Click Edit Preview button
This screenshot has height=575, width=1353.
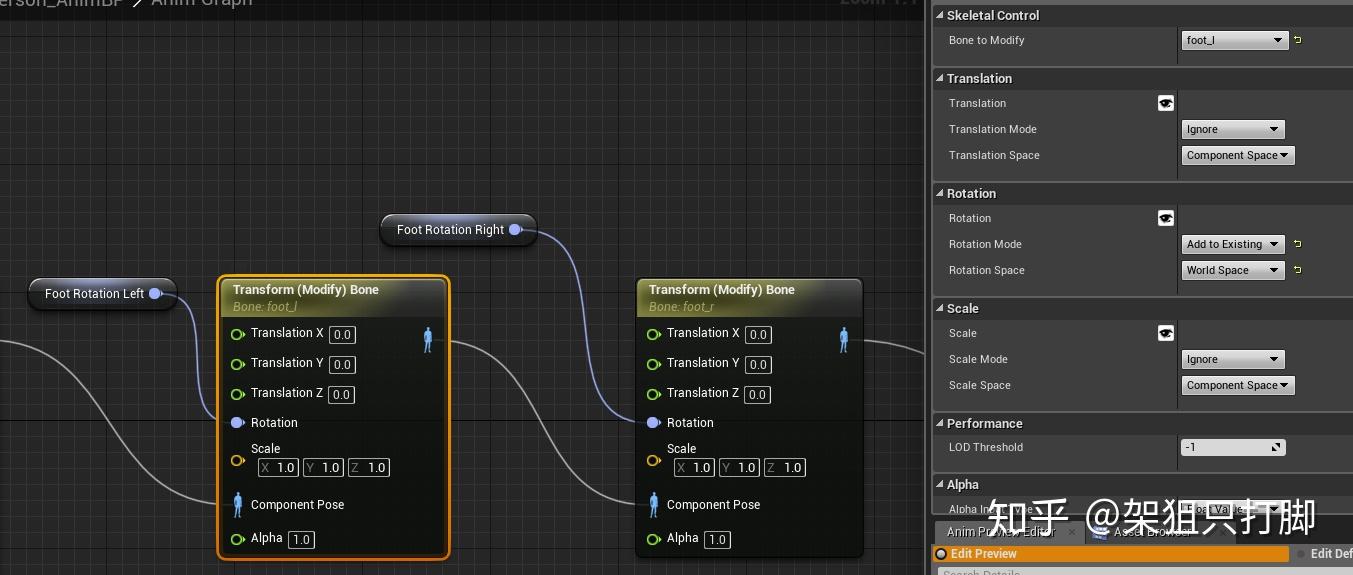click(1112, 553)
